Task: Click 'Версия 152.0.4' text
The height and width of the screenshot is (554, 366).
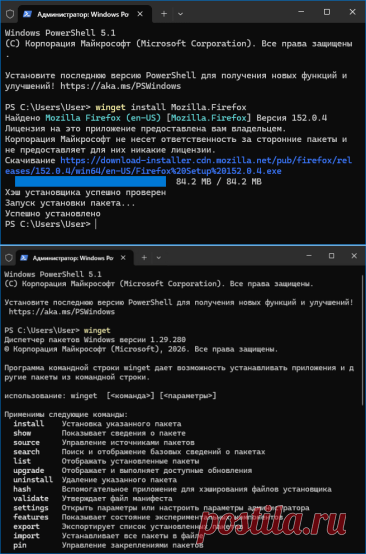Action: (x=291, y=118)
